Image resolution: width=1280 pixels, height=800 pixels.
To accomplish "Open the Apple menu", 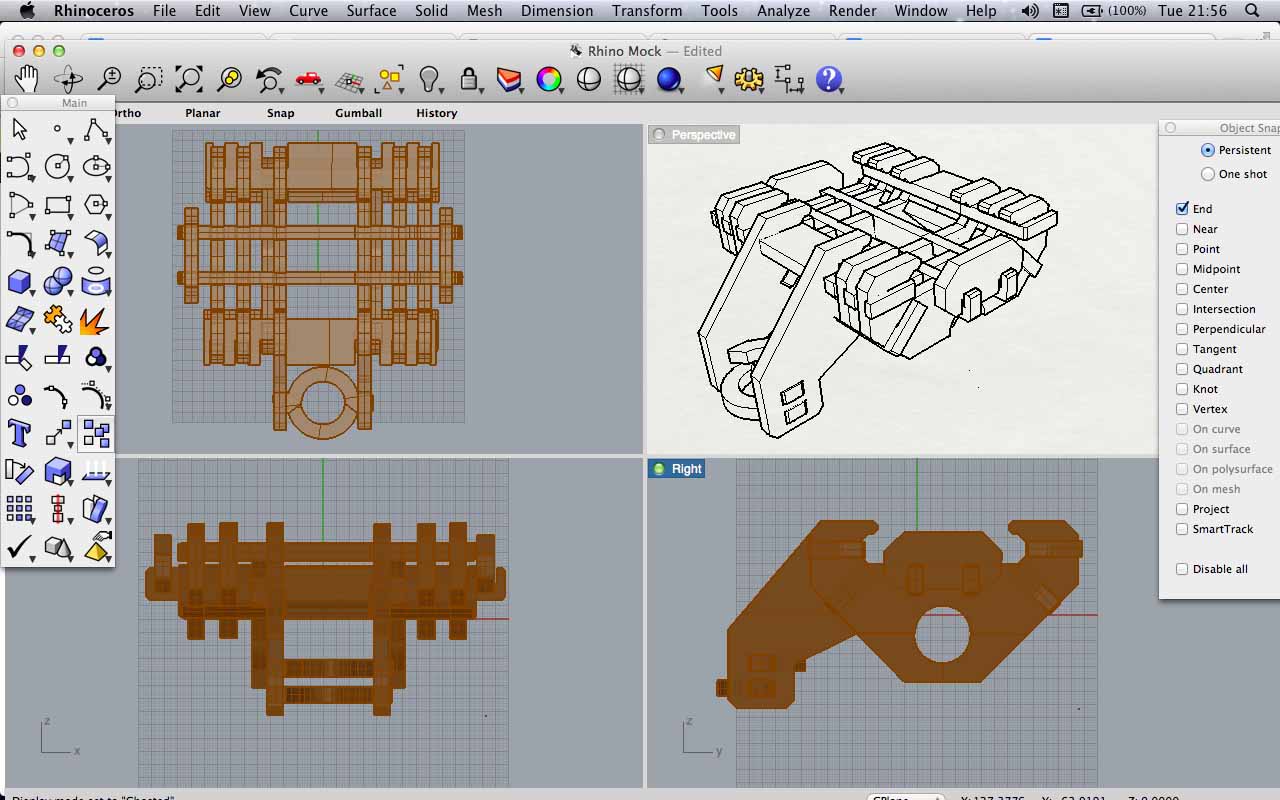I will point(27,11).
